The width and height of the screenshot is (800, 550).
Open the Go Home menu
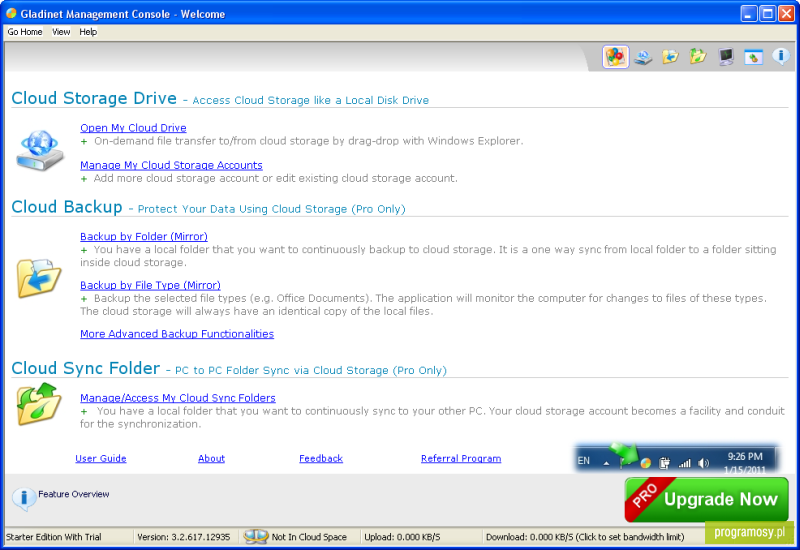tap(24, 32)
